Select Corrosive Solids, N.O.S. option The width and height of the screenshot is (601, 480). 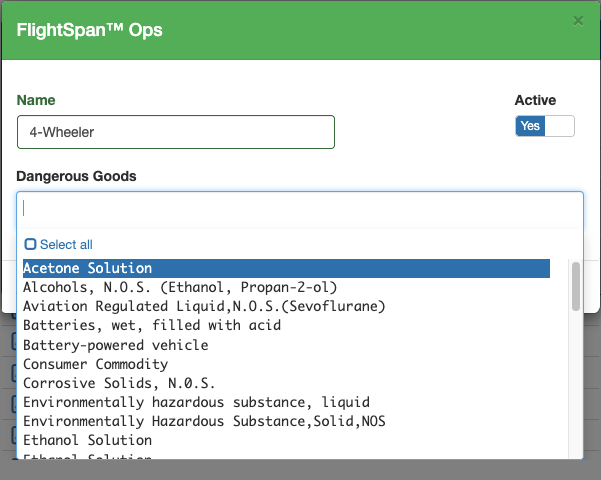click(286, 383)
